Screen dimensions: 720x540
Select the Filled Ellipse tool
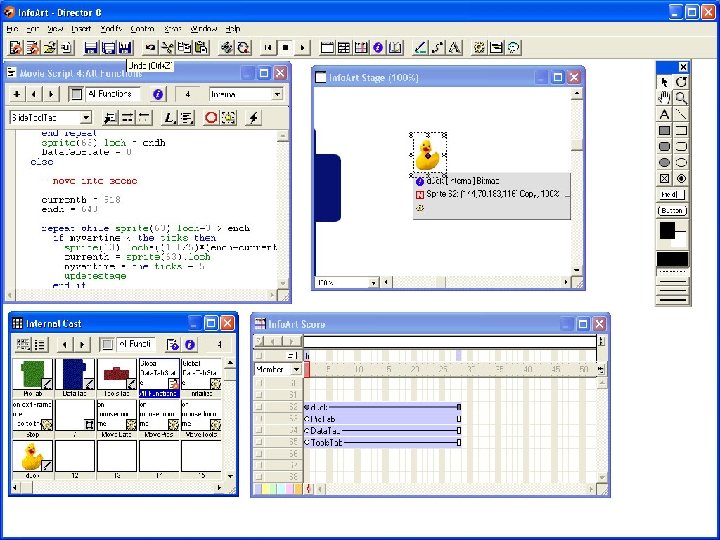coord(664,162)
